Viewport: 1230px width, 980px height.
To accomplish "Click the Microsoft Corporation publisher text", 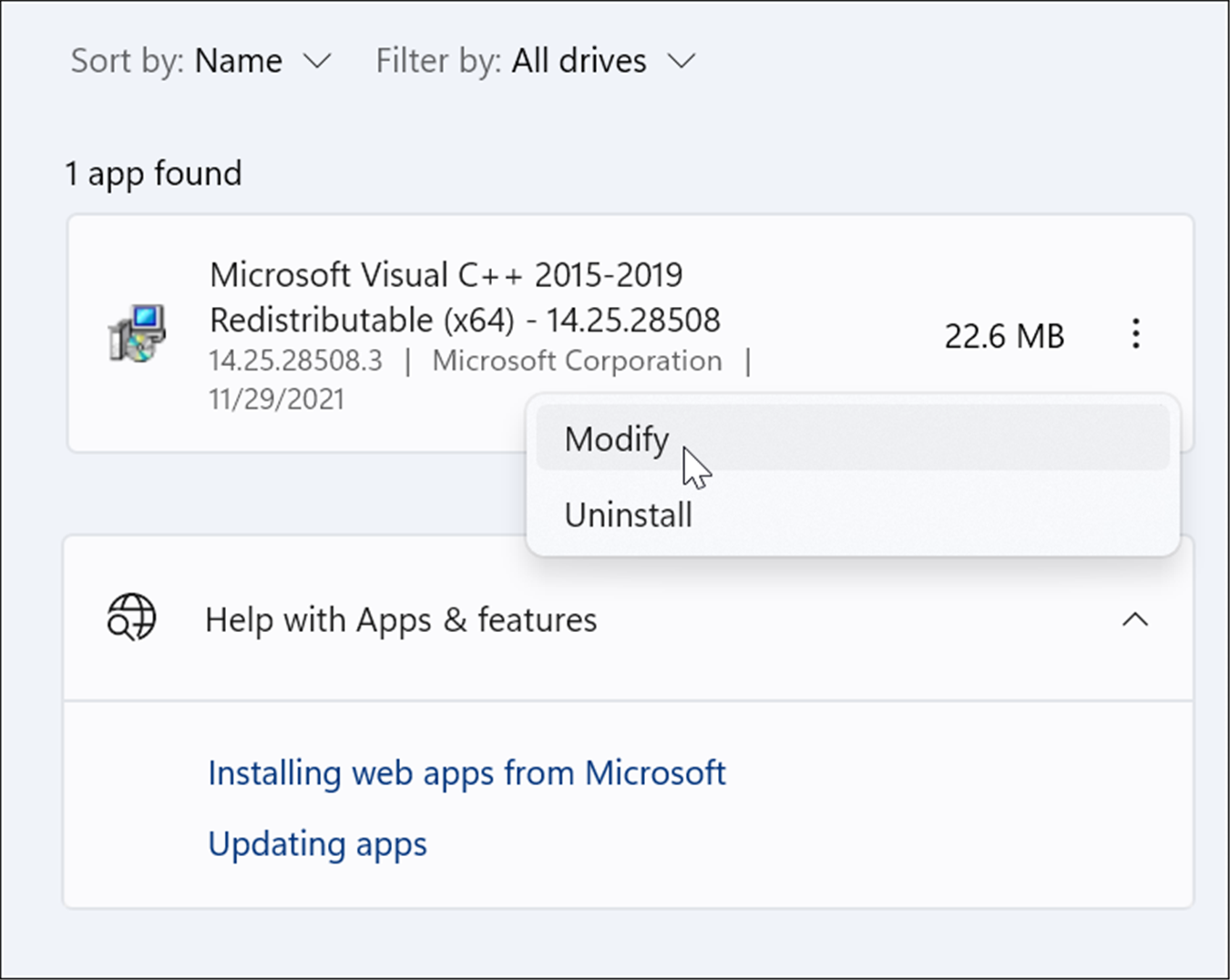I will click(x=579, y=361).
